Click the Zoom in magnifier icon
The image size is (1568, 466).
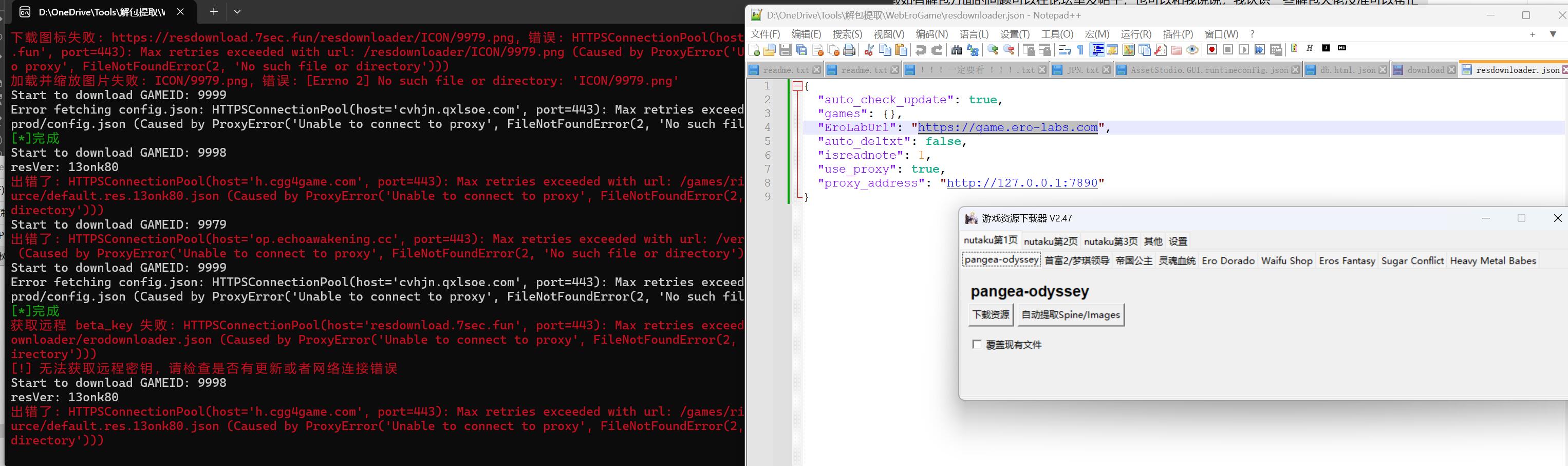[993, 50]
